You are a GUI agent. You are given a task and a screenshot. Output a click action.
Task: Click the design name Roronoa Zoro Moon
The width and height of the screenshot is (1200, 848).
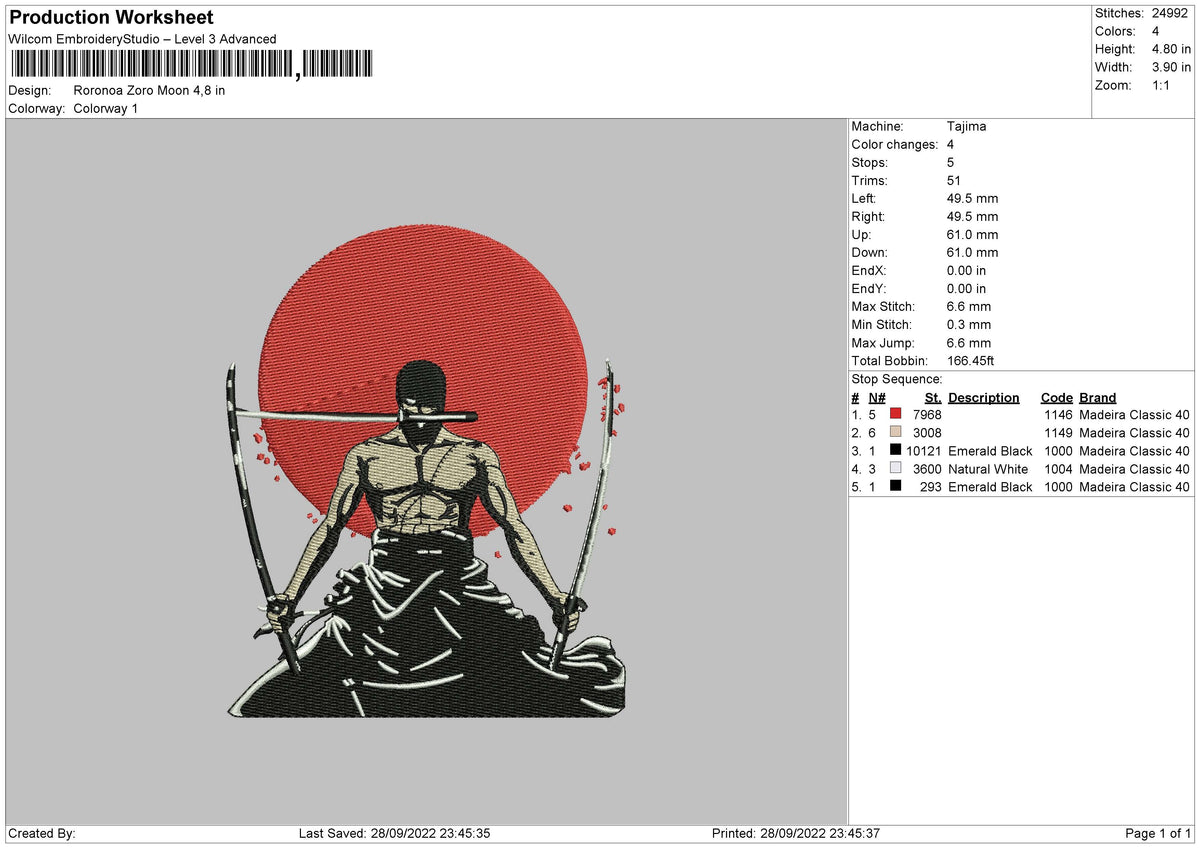pyautogui.click(x=150, y=90)
